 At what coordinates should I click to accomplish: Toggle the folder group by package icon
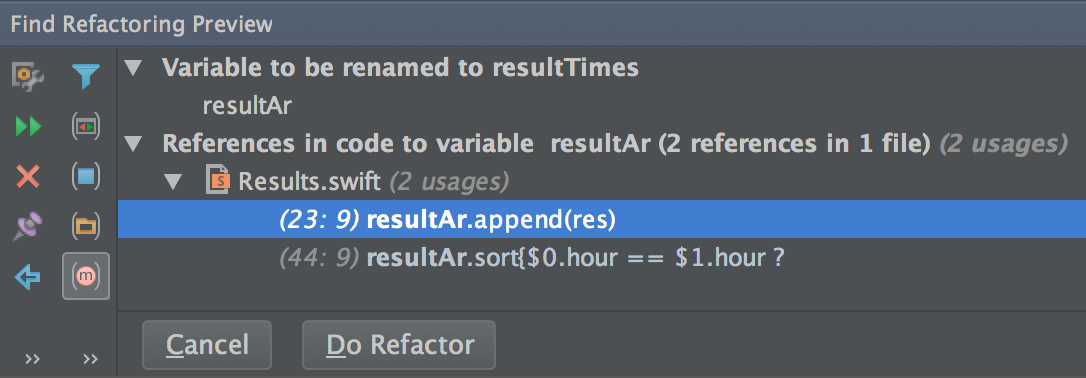[x=86, y=226]
